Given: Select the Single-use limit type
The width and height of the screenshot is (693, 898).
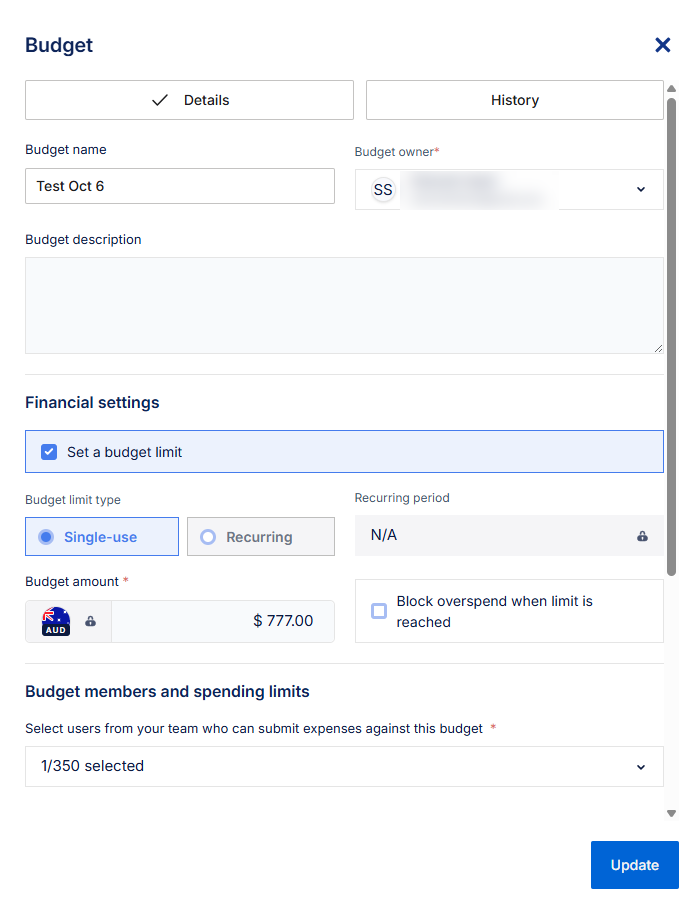Looking at the screenshot, I should [x=101, y=537].
